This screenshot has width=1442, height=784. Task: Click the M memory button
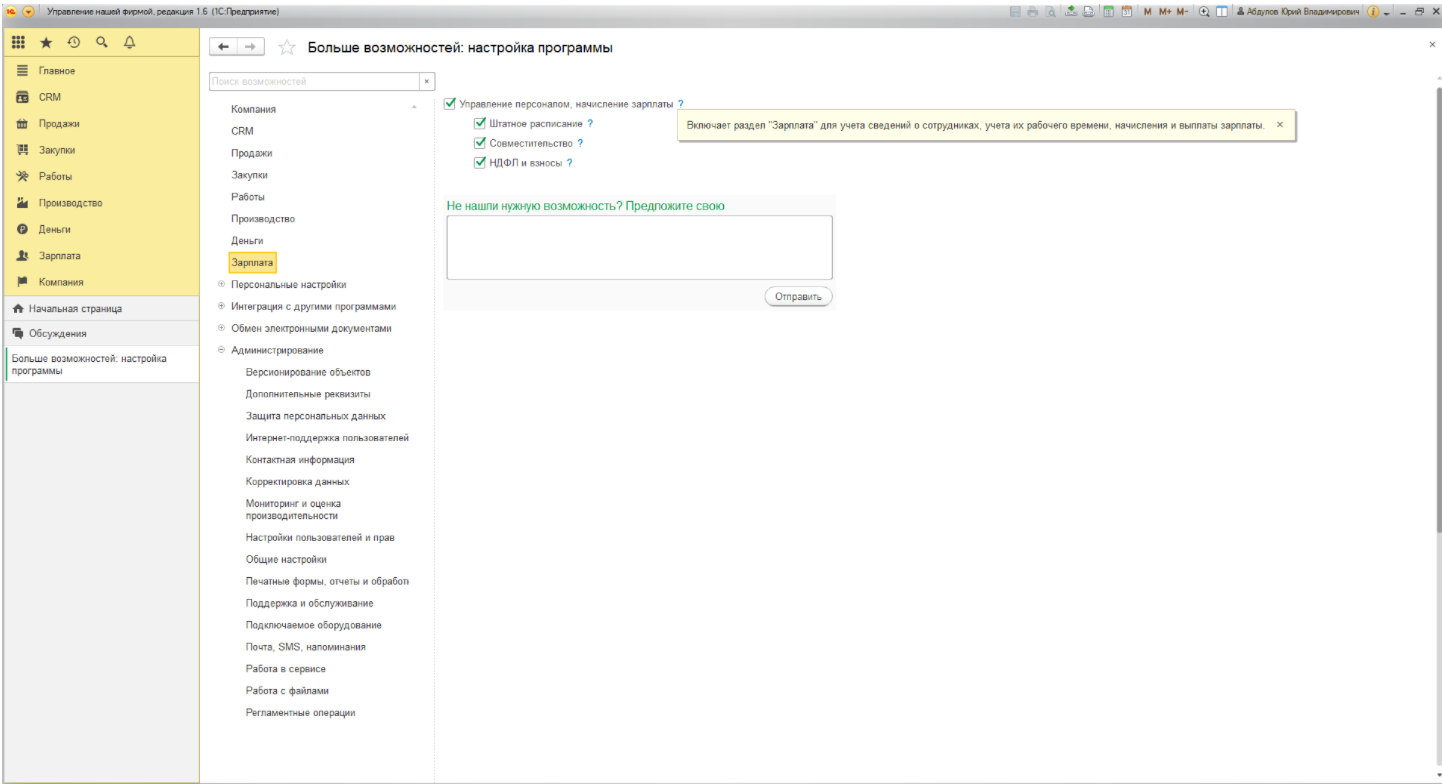[x=1148, y=11]
